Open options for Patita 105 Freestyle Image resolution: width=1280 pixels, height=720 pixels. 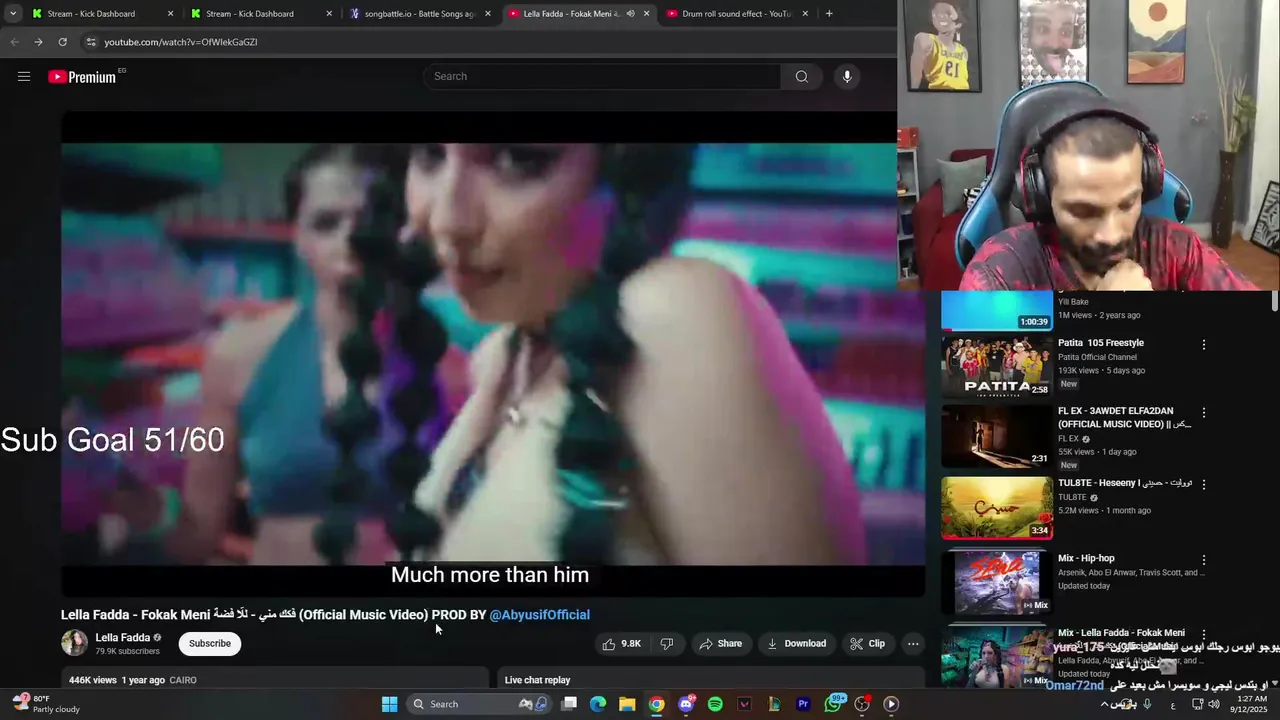pos(1204,345)
